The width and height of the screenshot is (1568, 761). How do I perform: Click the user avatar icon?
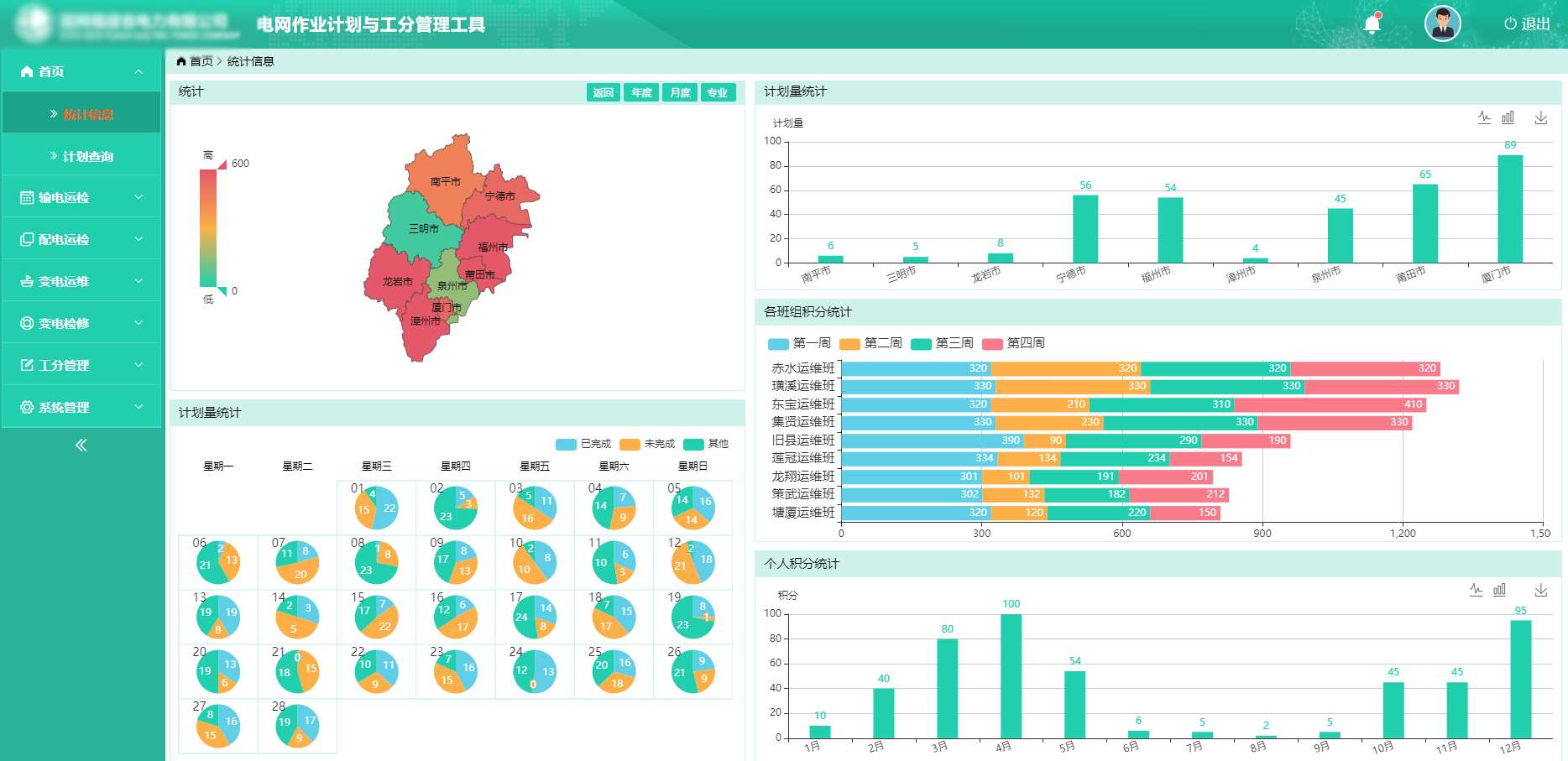tap(1442, 24)
